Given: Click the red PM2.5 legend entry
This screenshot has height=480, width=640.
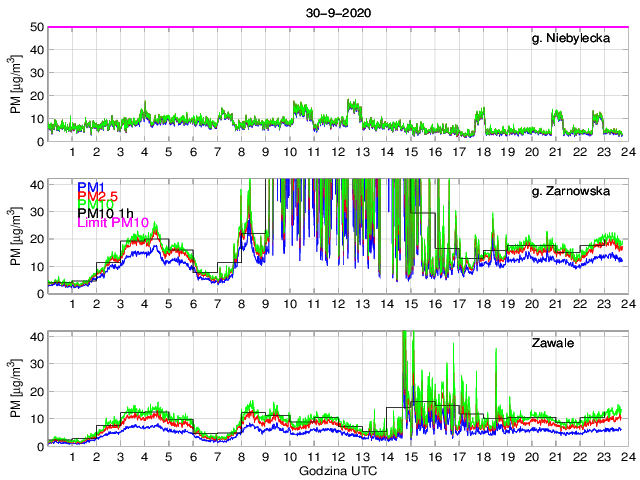Looking at the screenshot, I should 98,197.
